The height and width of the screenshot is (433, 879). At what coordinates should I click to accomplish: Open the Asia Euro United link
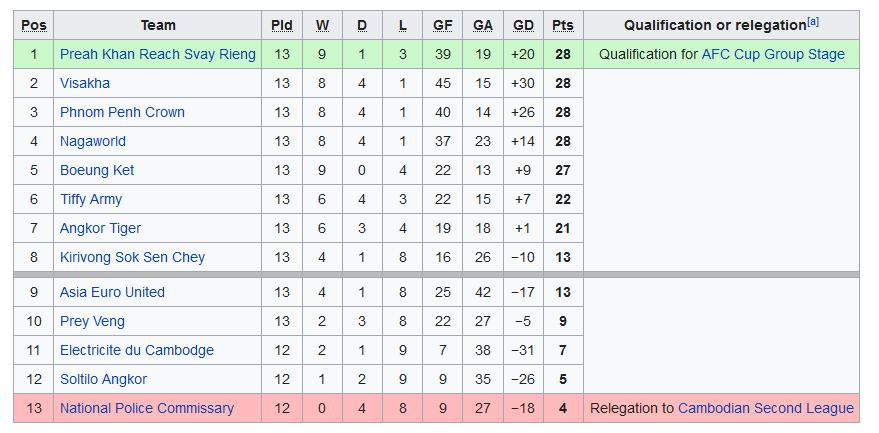(112, 292)
